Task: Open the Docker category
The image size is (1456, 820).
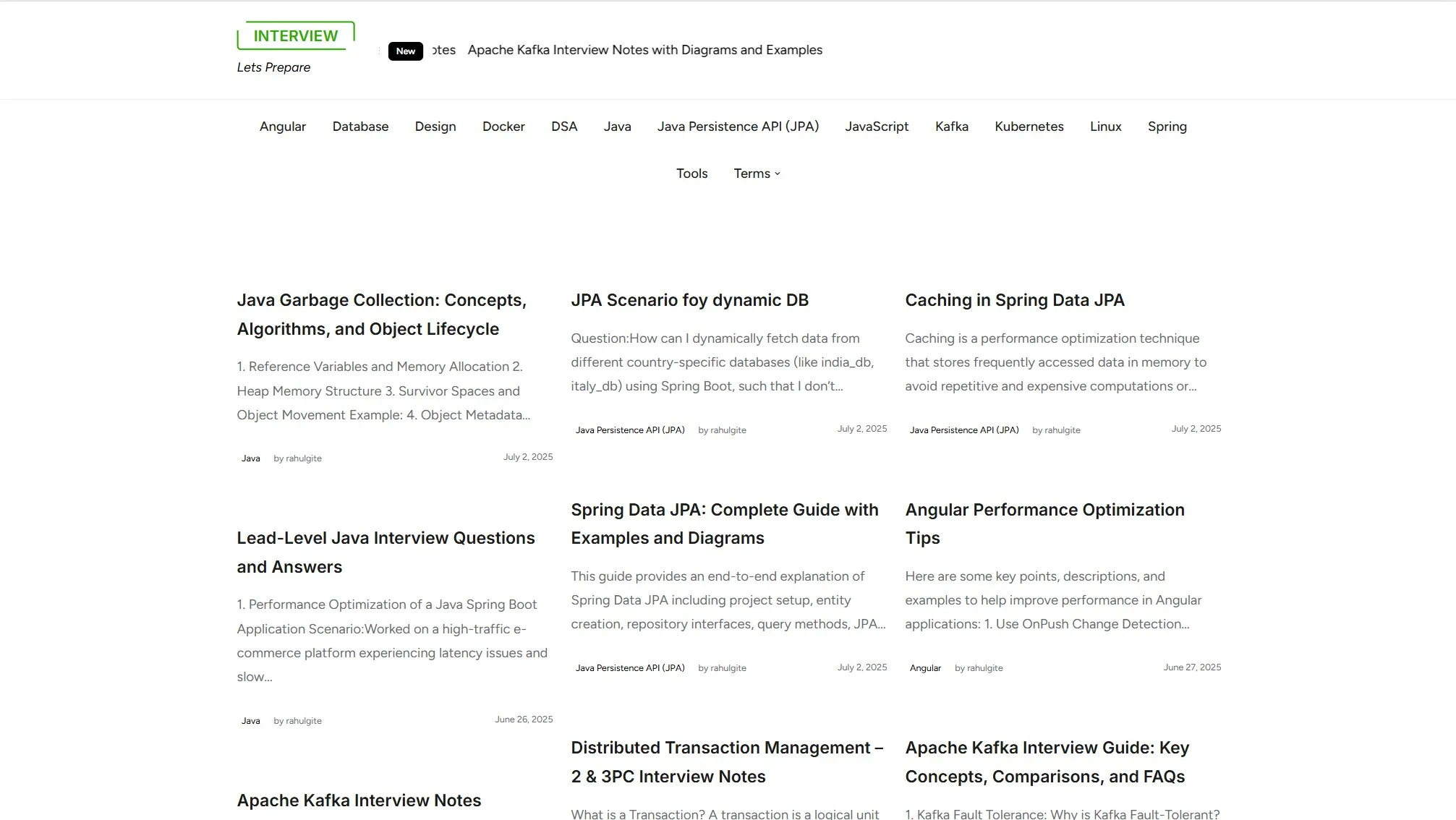Action: pyautogui.click(x=503, y=127)
